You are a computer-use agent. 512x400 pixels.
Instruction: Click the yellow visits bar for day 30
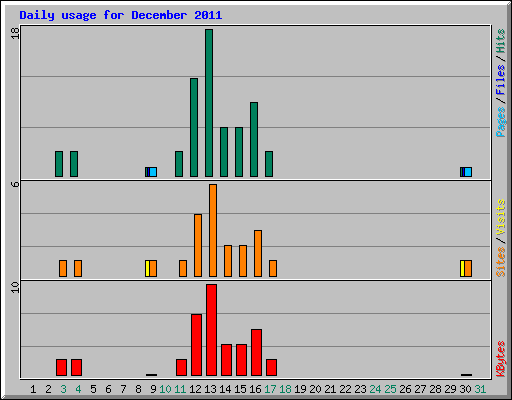[x=462, y=268]
